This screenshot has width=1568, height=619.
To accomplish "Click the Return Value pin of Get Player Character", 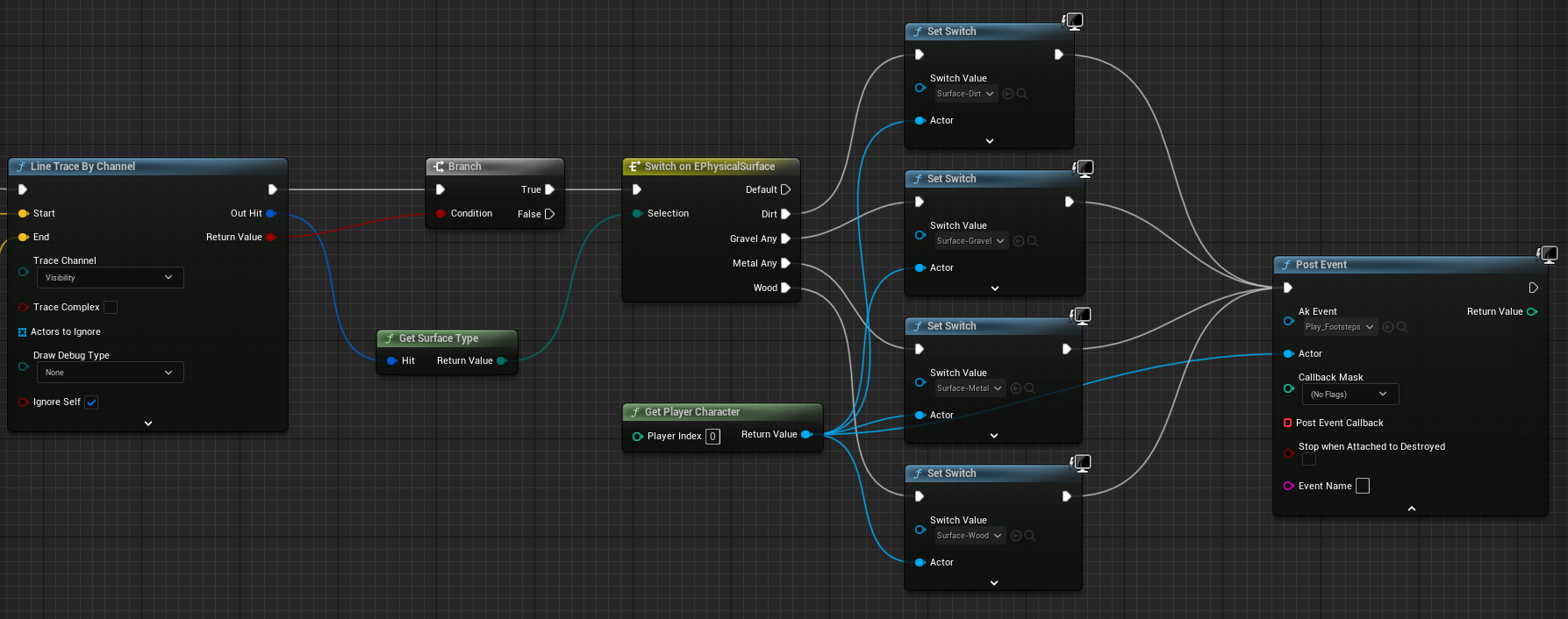I will pos(806,435).
